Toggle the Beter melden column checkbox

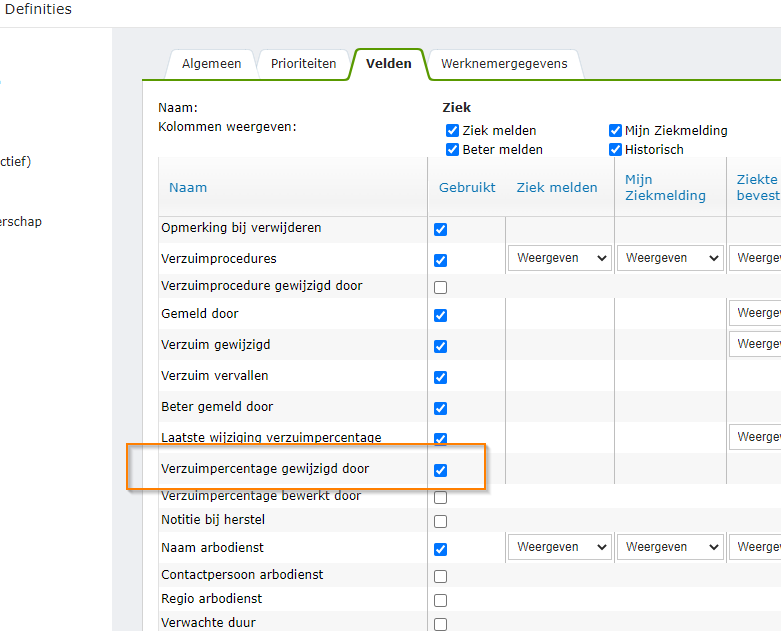tap(453, 150)
